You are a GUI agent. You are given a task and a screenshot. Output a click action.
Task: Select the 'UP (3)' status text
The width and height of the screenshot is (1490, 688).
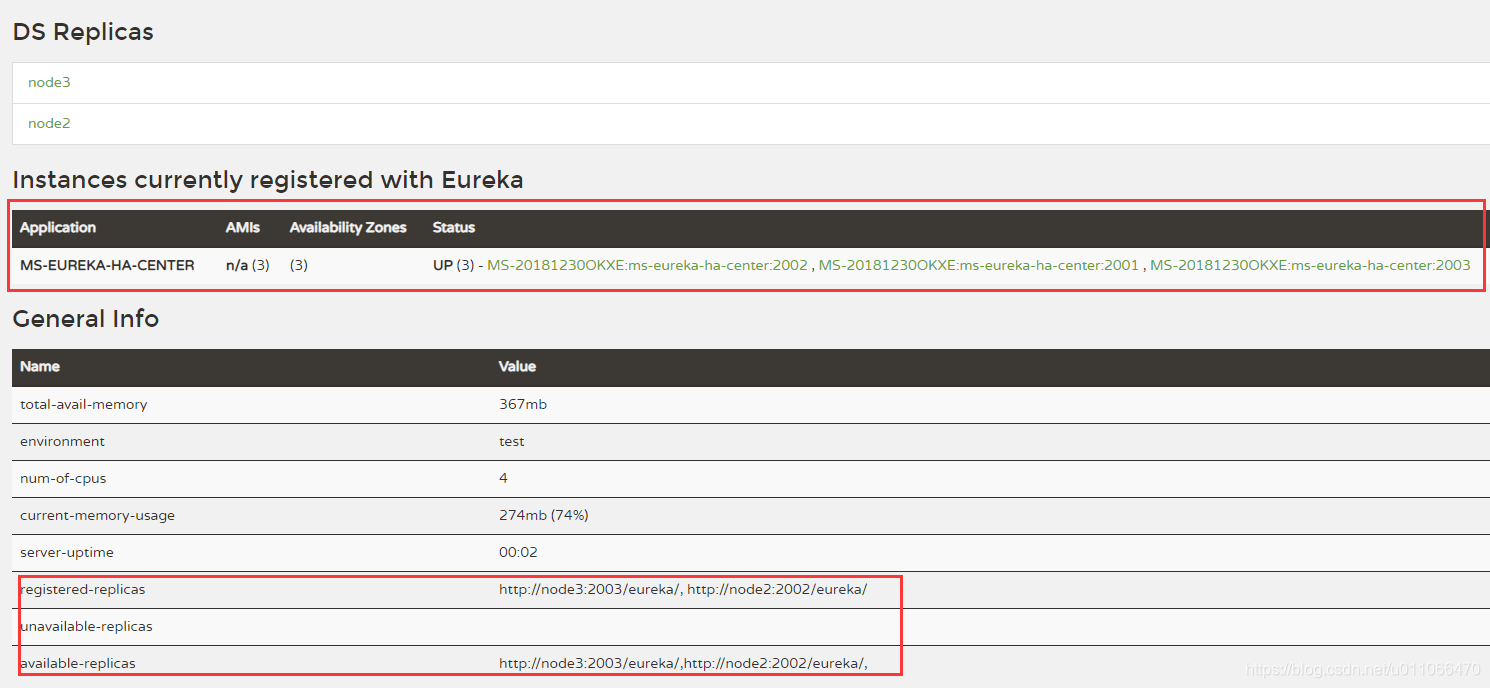454,265
